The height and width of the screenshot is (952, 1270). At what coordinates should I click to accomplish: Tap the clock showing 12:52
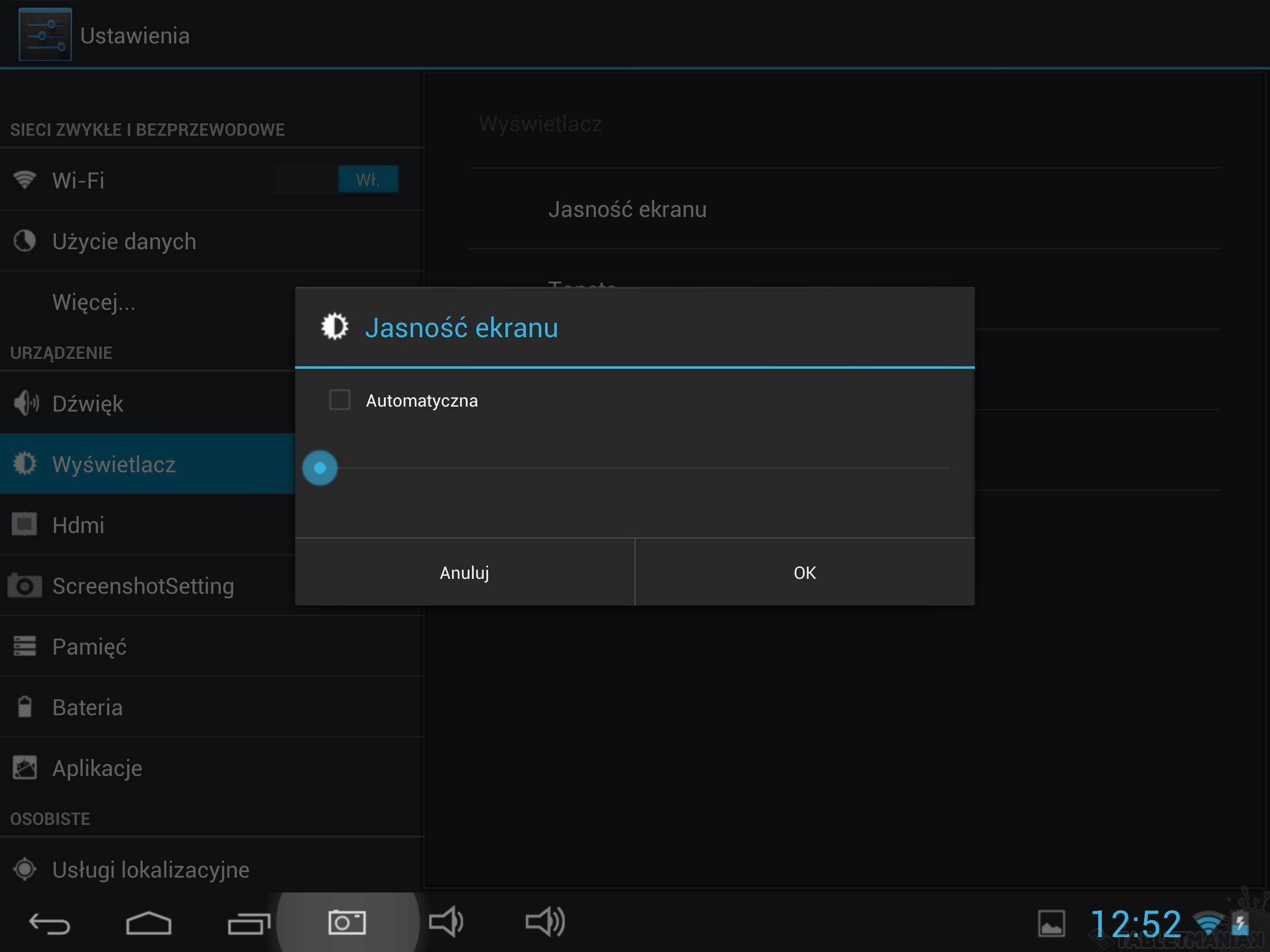tap(1135, 923)
